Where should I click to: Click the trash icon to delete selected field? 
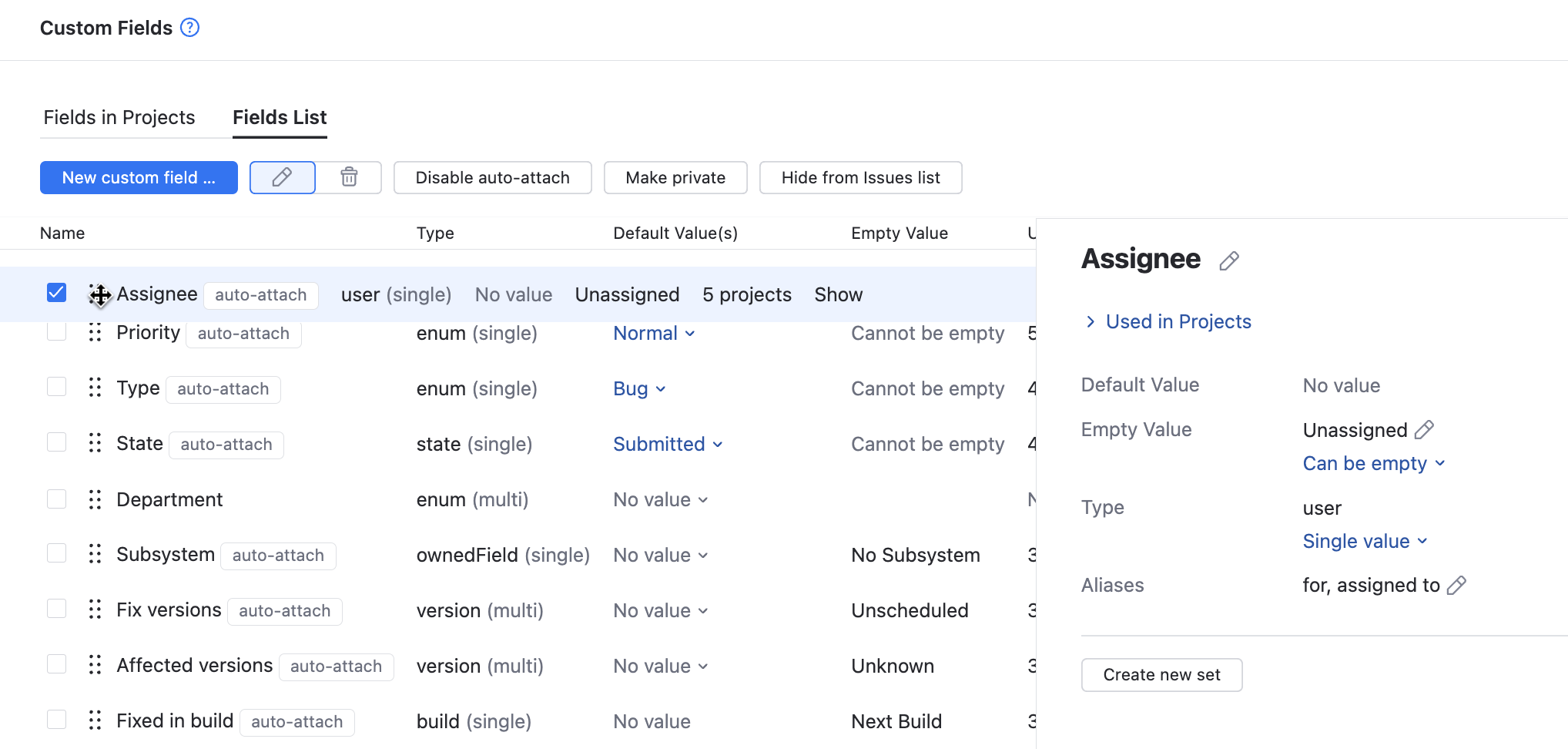tap(349, 177)
